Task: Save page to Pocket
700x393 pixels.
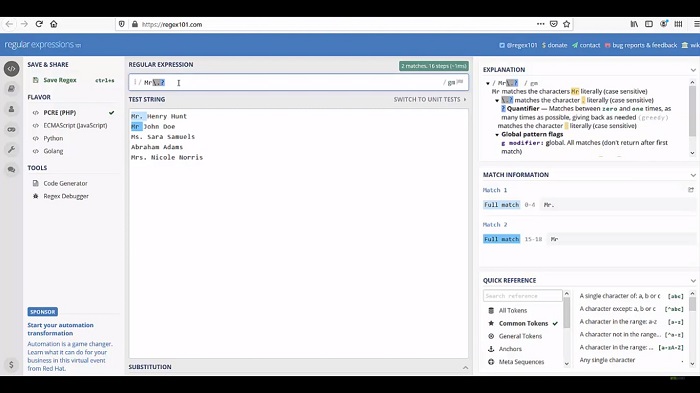Action: [554, 24]
